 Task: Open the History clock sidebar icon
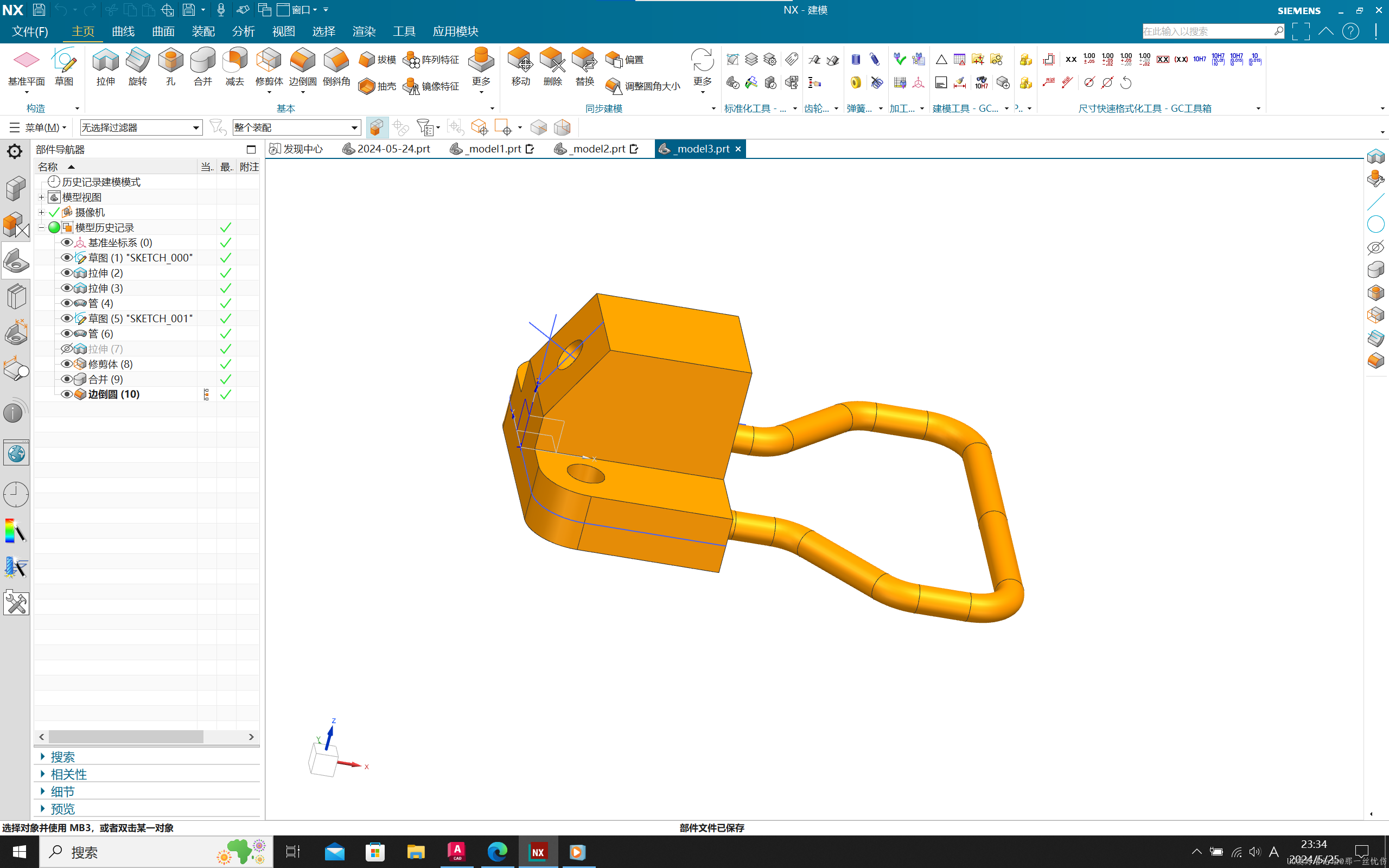16,494
